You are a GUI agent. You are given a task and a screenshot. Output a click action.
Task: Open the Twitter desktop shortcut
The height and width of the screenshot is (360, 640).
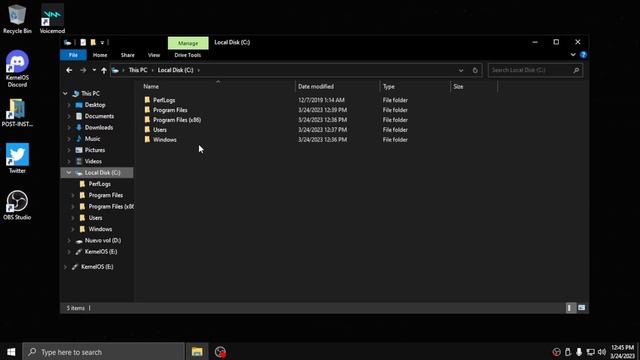click(x=17, y=158)
